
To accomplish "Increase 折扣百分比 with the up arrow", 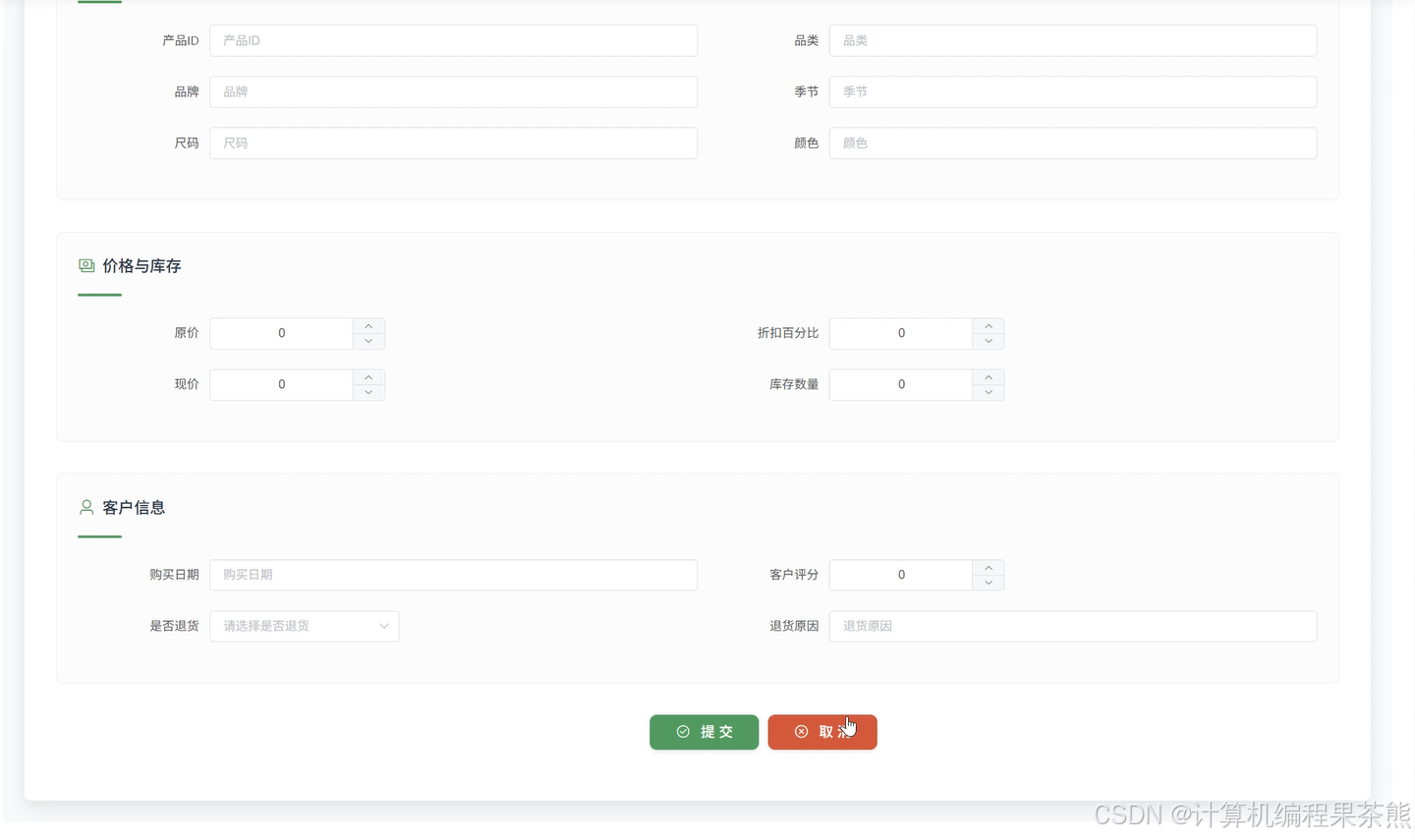I will [989, 326].
